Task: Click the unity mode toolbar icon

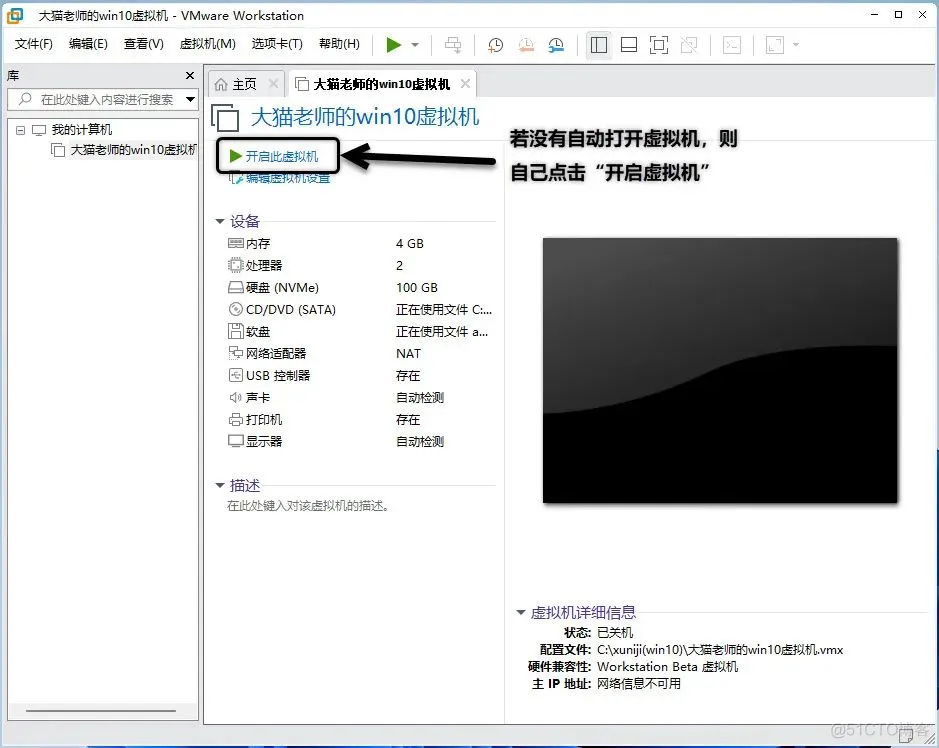Action: [x=689, y=45]
